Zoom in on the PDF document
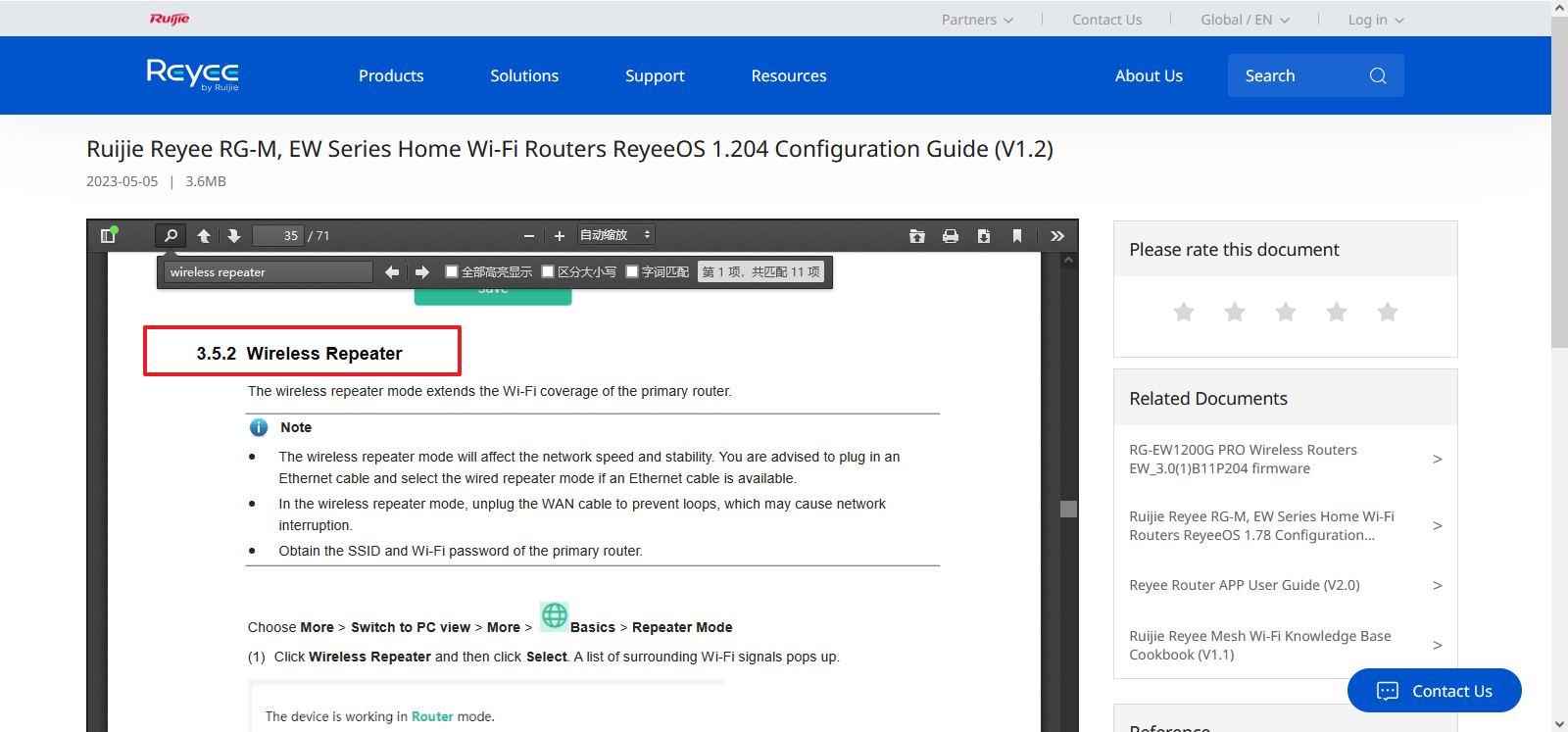This screenshot has height=732, width=1568. pyautogui.click(x=559, y=235)
